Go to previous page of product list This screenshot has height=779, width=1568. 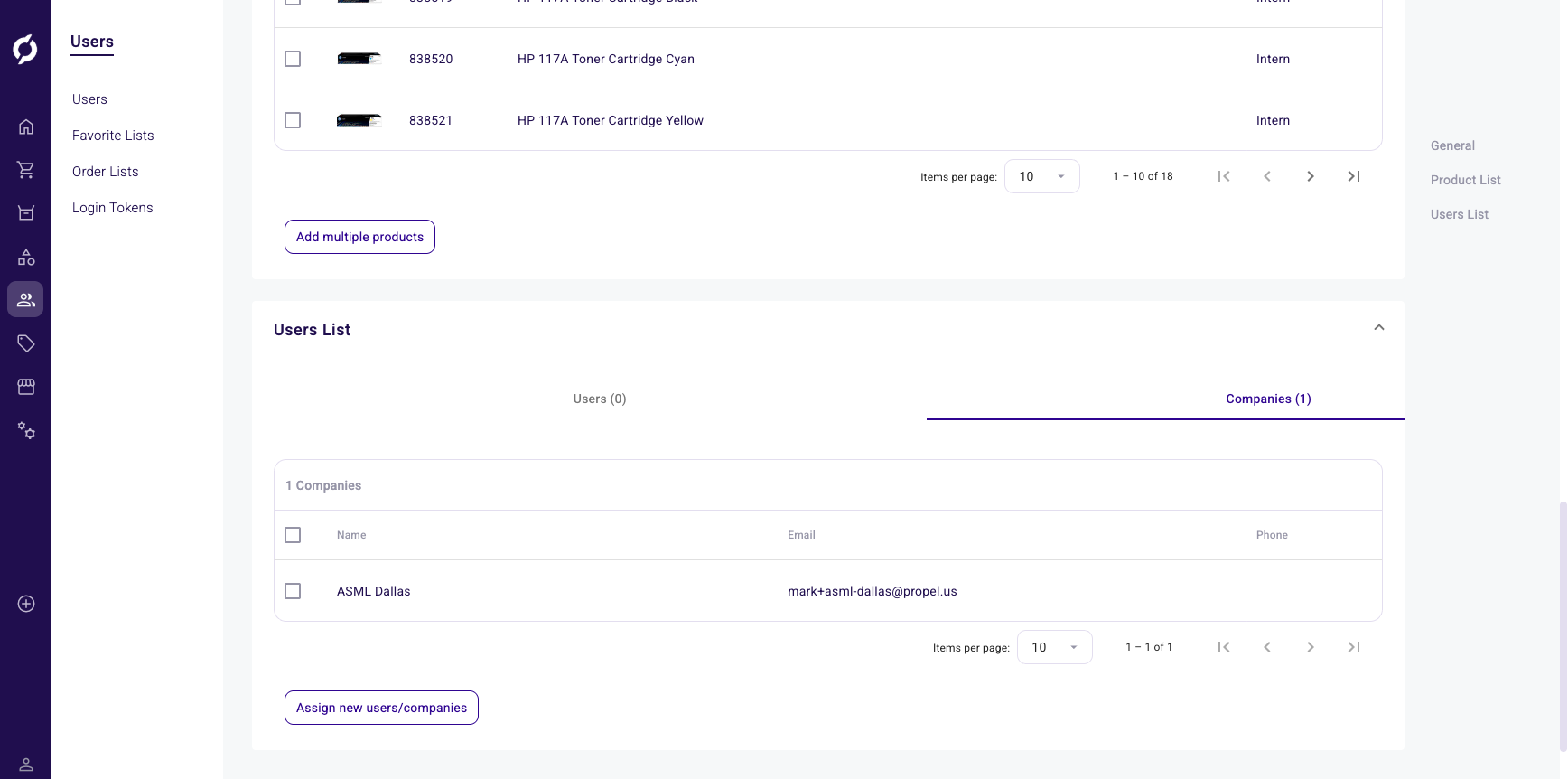click(x=1267, y=176)
